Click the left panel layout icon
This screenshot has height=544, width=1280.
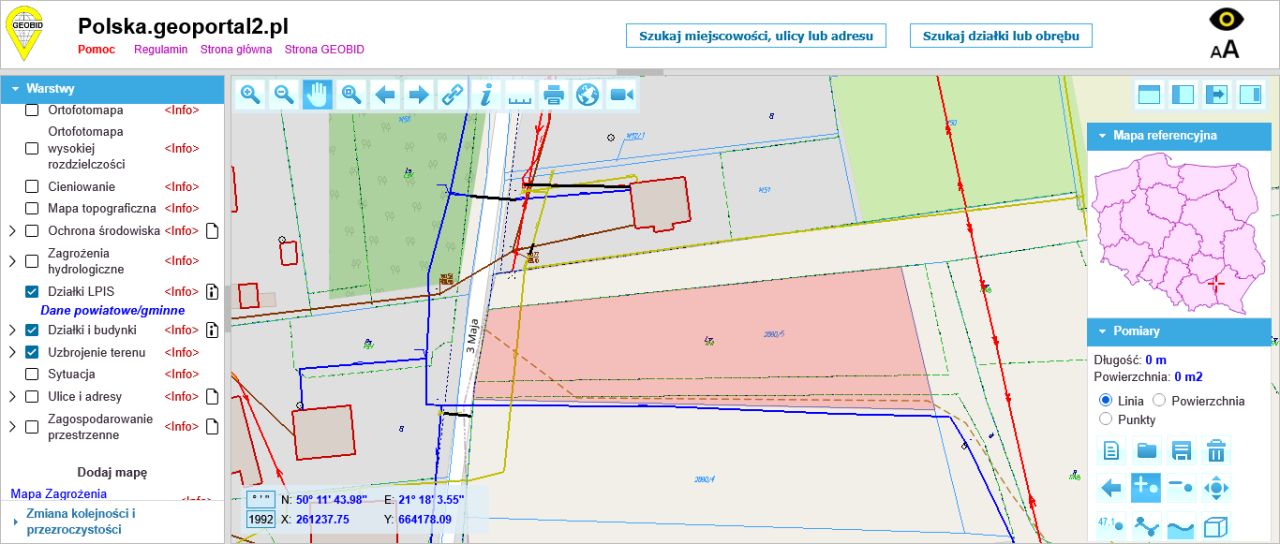coord(1183,95)
